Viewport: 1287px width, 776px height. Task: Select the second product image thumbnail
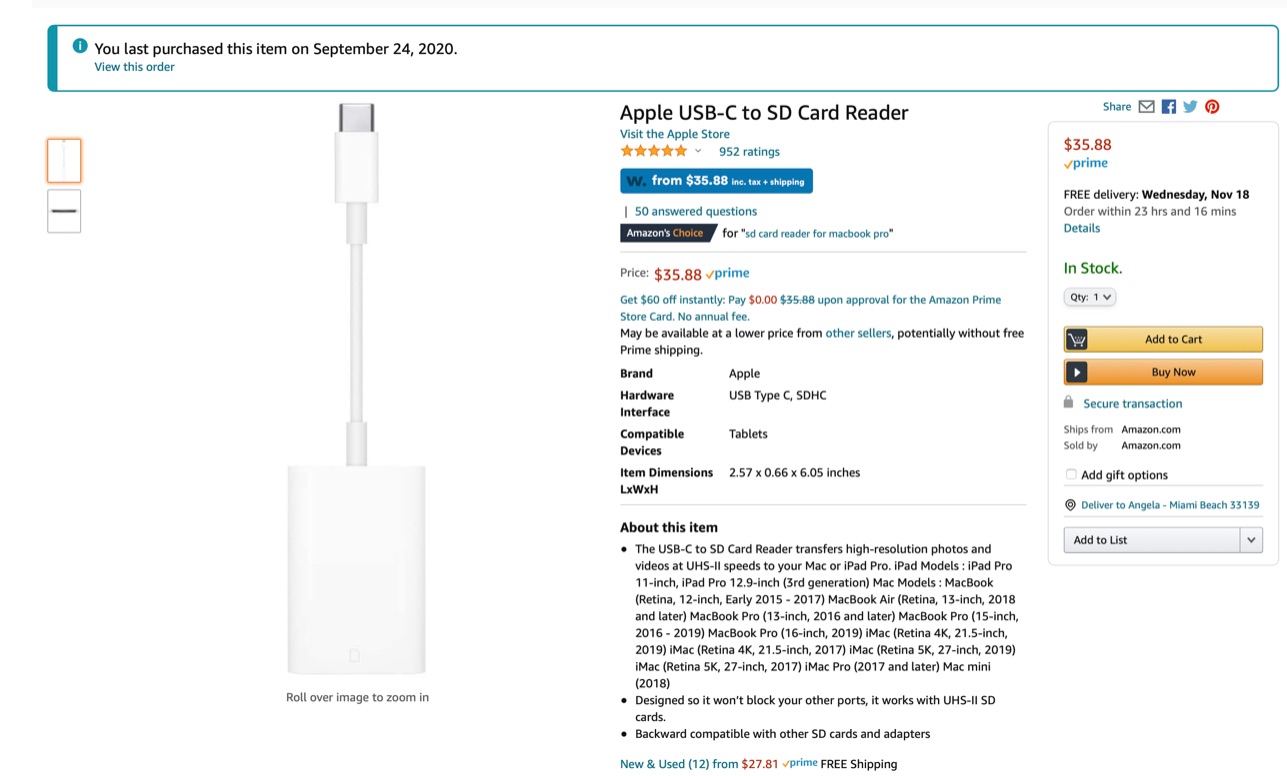64,211
